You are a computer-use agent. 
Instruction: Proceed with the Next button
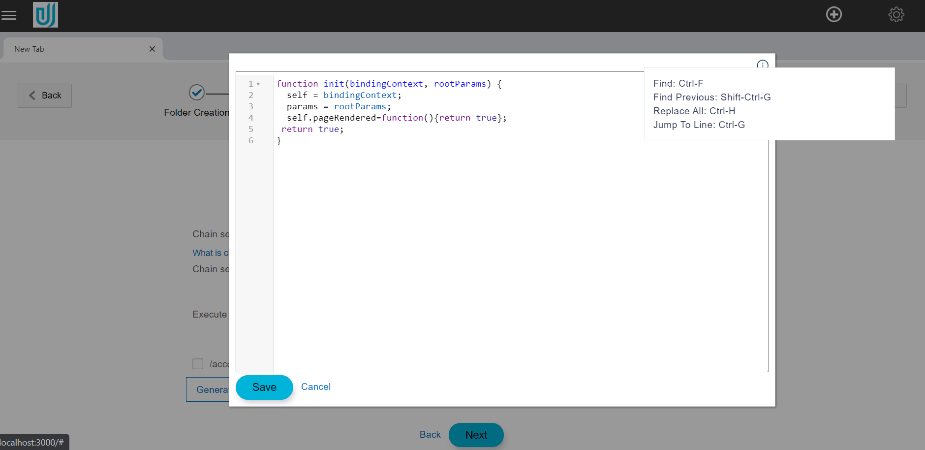(x=476, y=435)
